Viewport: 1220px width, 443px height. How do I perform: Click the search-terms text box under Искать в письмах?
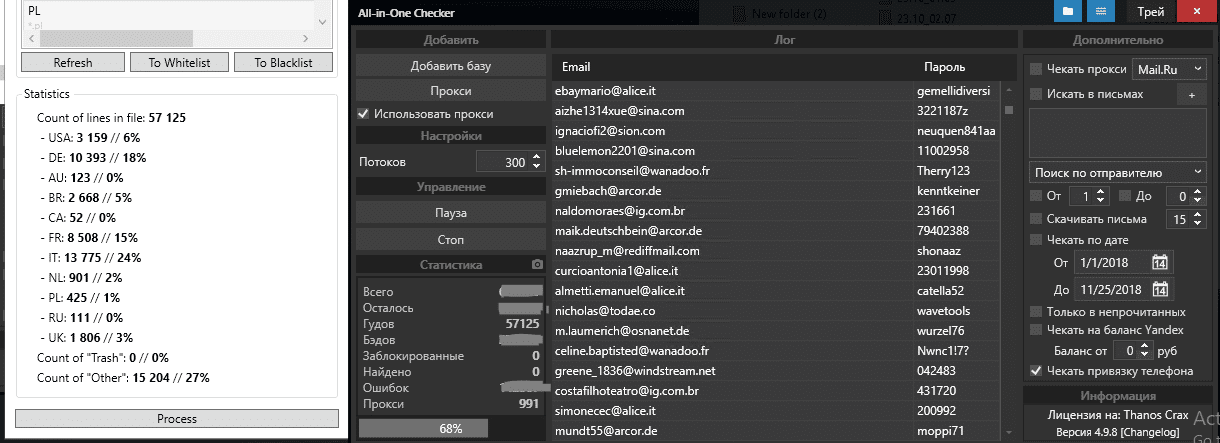(x=1118, y=132)
